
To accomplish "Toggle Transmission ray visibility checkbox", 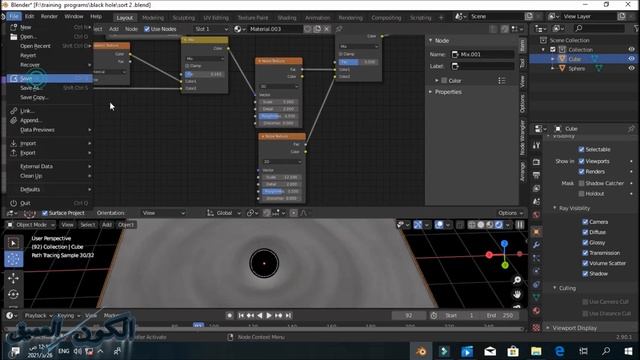I will 585,253.
